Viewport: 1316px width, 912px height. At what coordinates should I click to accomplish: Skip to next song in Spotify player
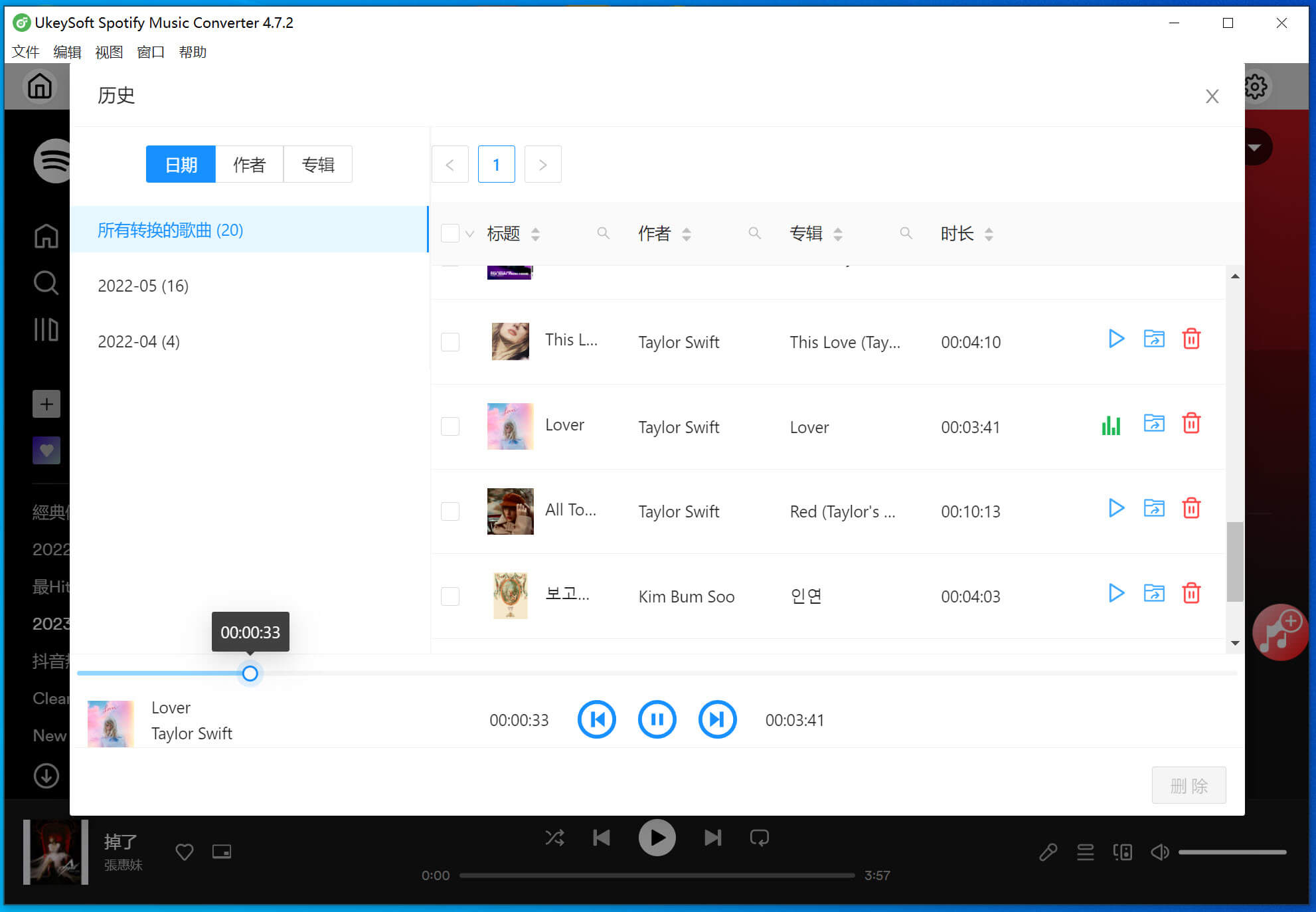click(x=712, y=838)
